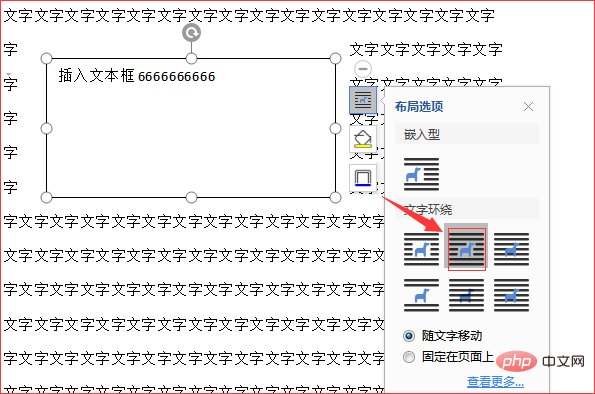Select the inline (嵌入型) layout icon

click(421, 174)
